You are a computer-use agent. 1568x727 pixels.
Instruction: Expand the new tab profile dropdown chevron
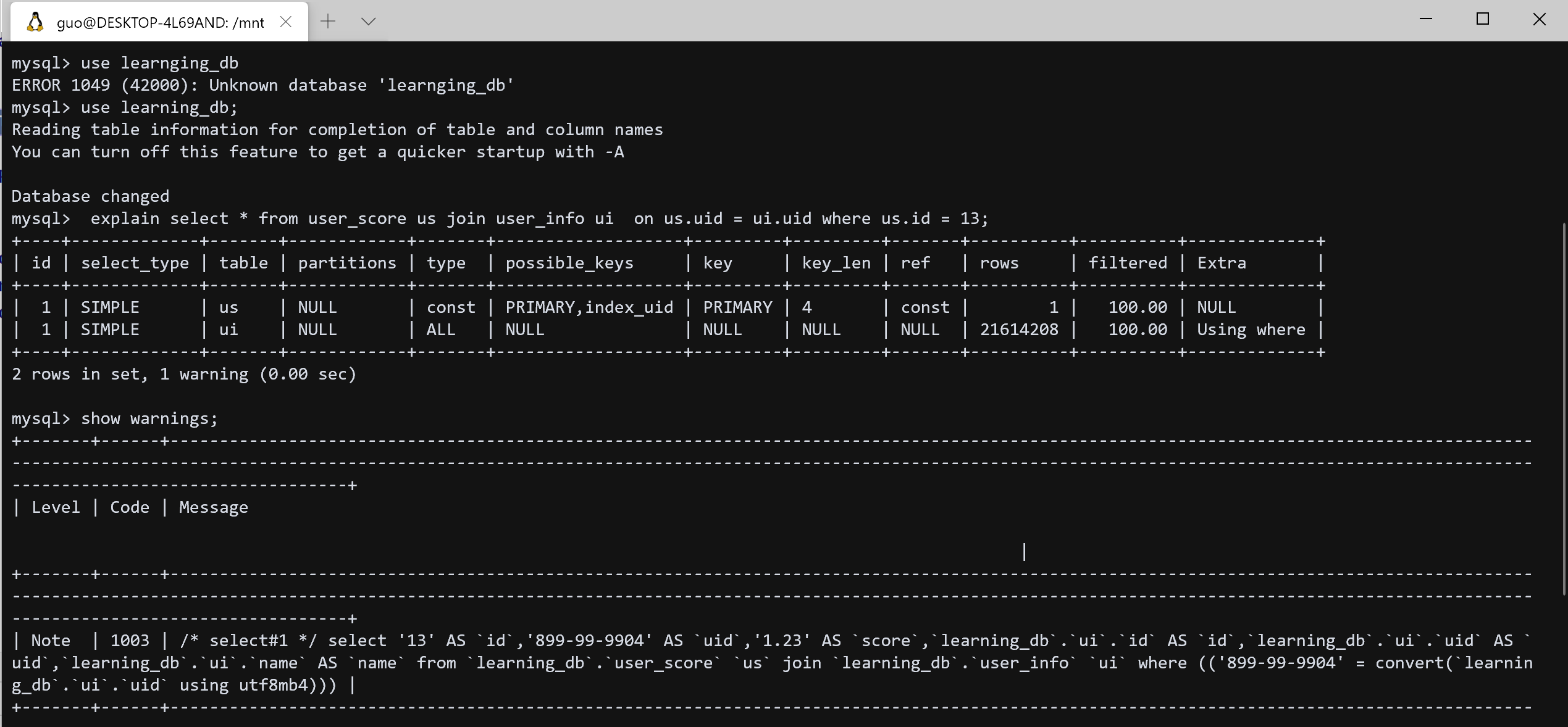(369, 22)
